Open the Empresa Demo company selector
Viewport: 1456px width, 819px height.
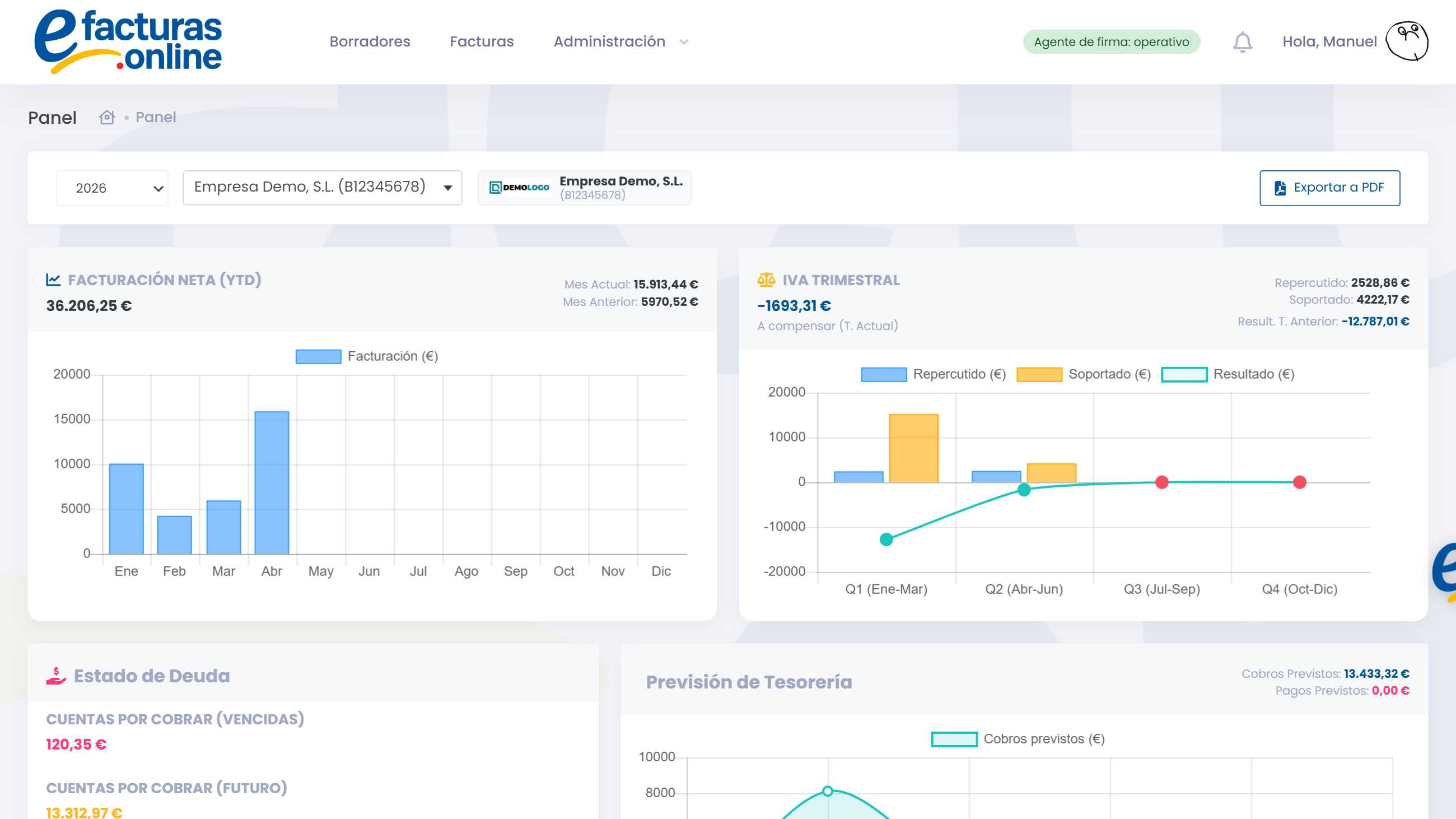point(322,188)
